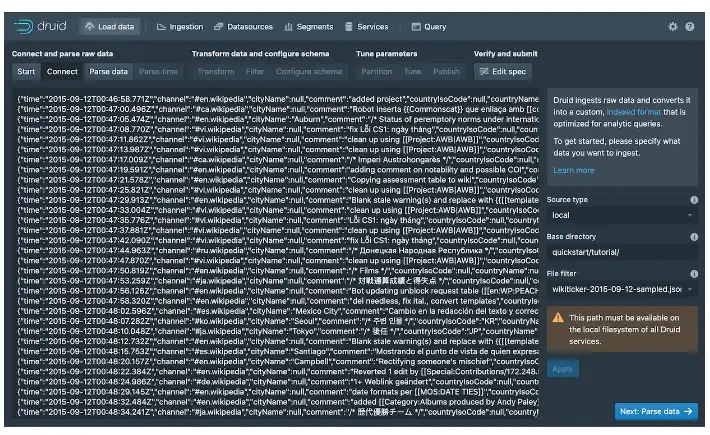Go to the Parse data step
710x435 pixels.
coord(108,72)
